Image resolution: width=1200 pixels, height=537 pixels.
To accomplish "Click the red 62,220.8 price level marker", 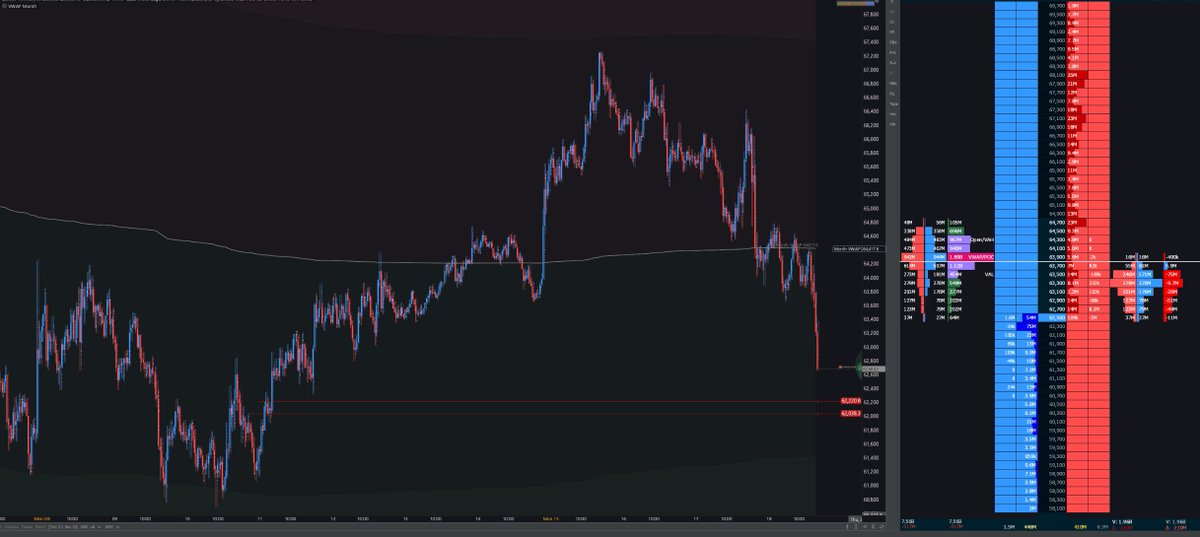I will point(851,400).
